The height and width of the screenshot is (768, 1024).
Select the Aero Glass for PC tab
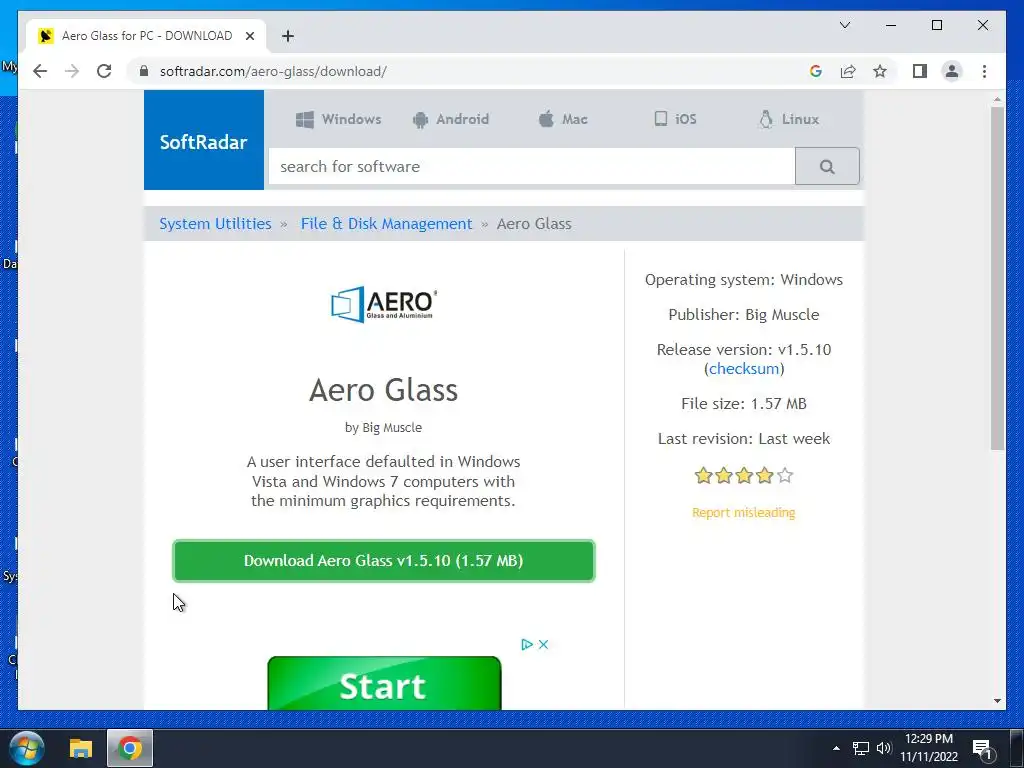[146, 36]
